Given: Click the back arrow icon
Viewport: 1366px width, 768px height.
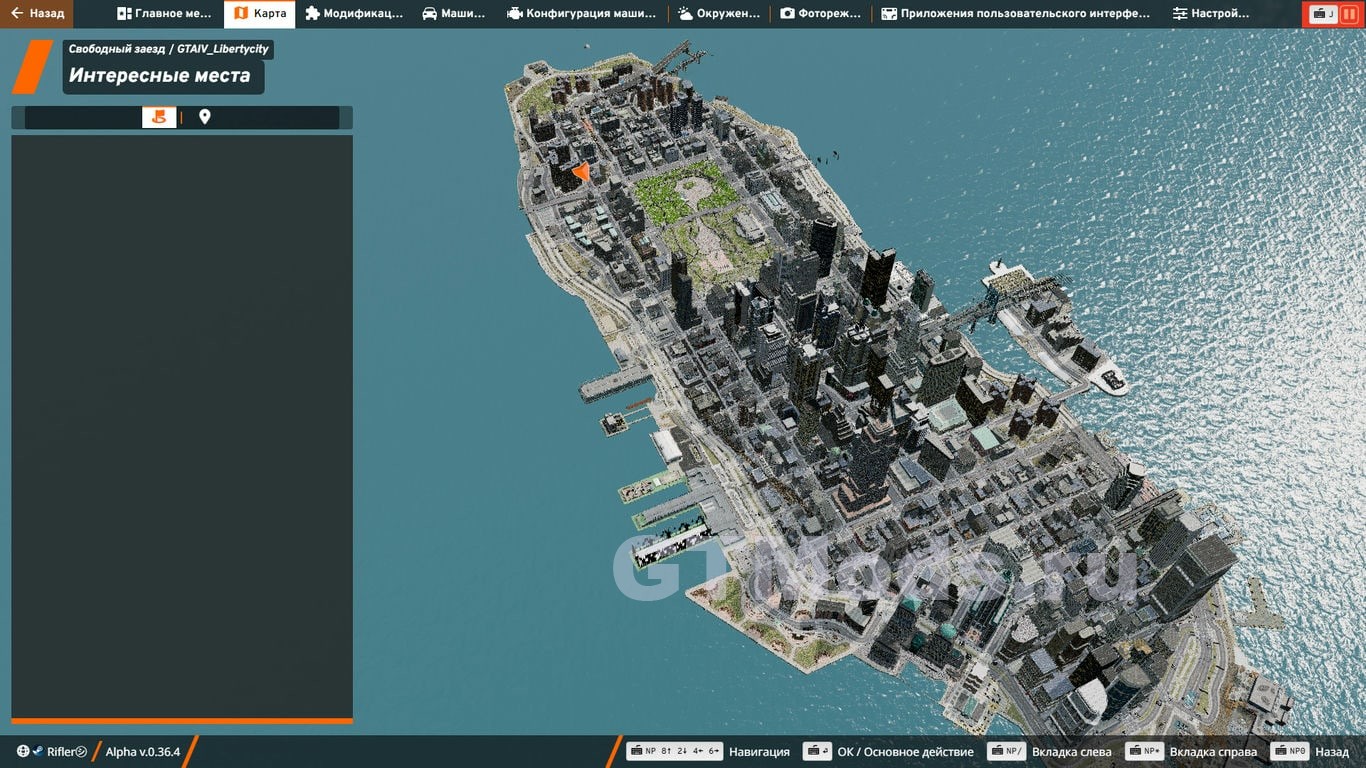Looking at the screenshot, I should coord(16,14).
